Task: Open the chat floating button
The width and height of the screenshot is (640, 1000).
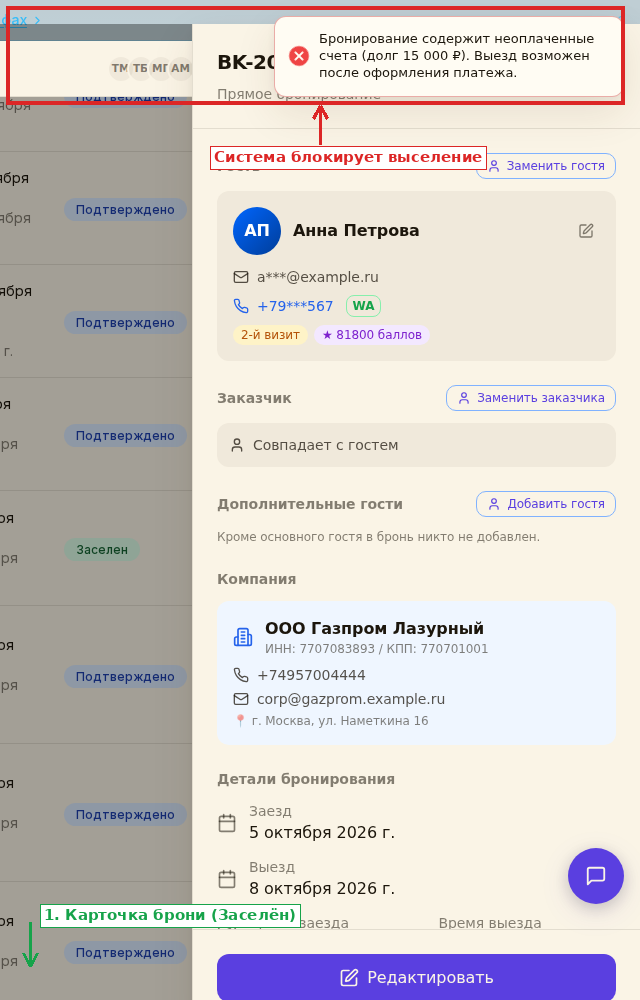Action: coord(596,876)
